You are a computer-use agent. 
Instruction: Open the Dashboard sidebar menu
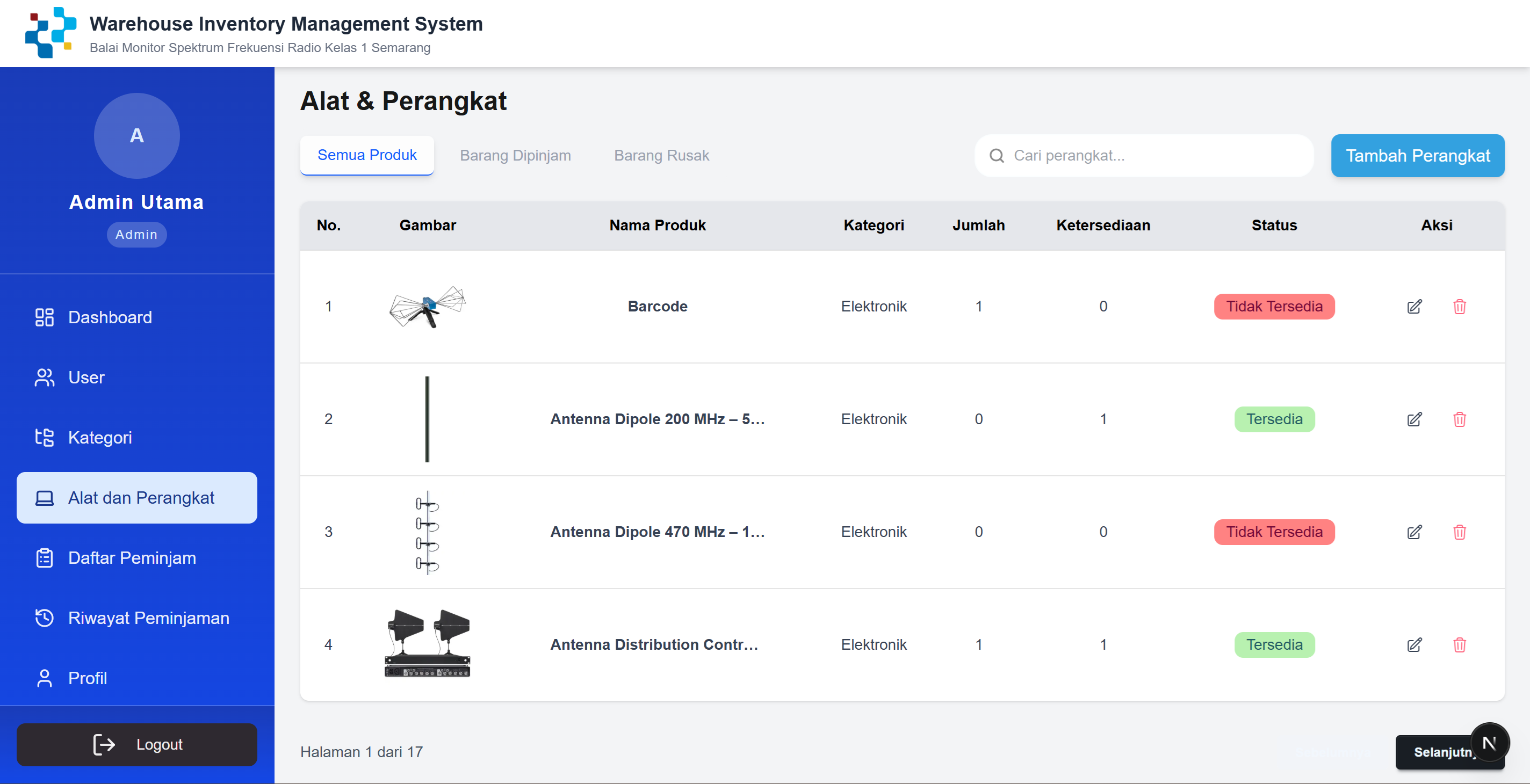click(110, 317)
